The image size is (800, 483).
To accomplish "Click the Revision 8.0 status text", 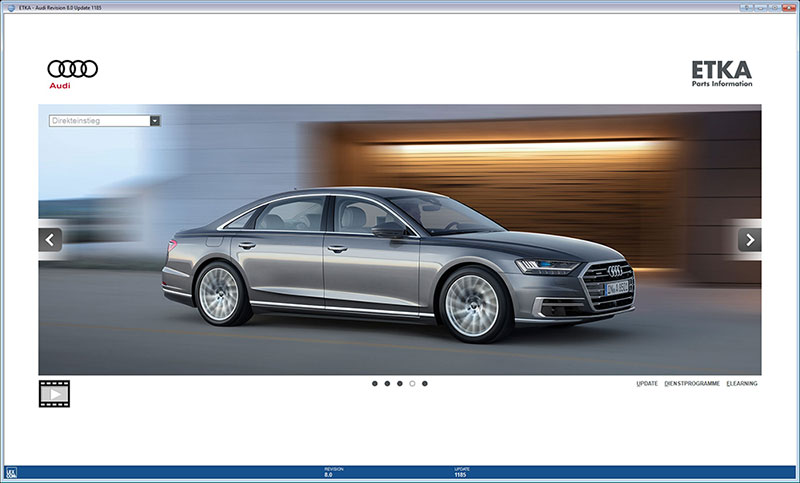I will click(x=334, y=472).
